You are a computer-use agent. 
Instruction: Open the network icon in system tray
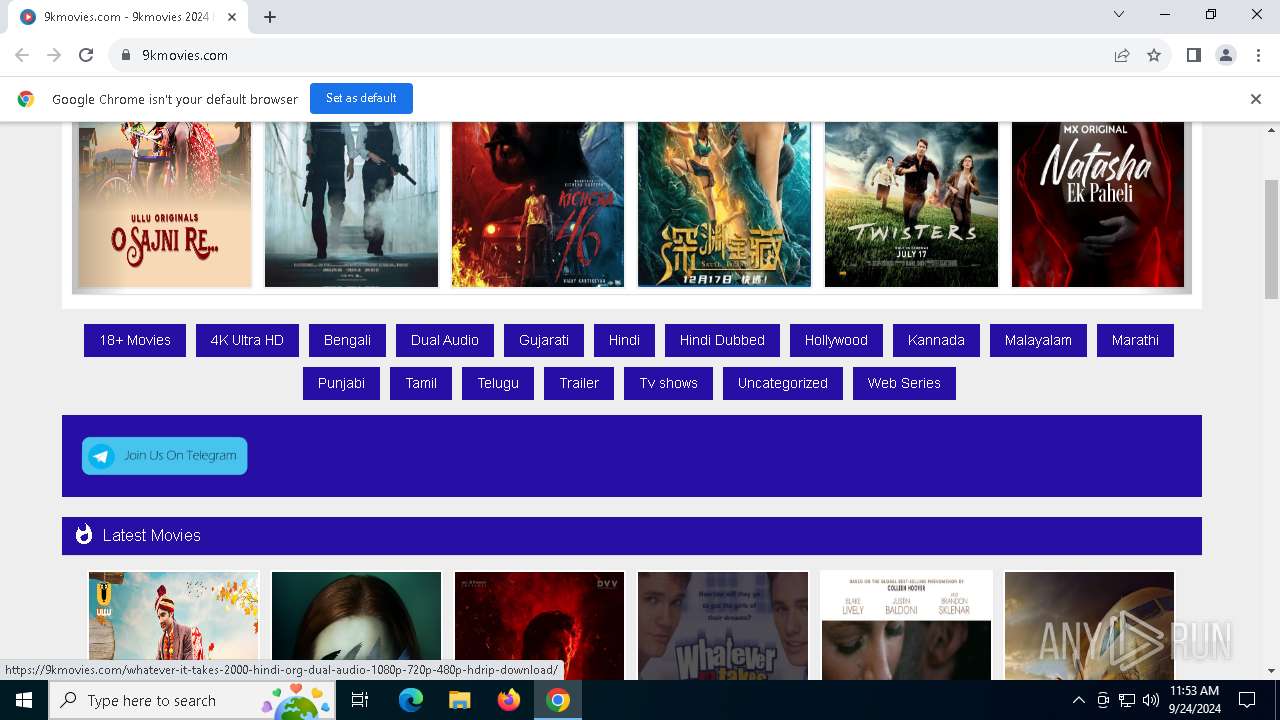tap(1127, 700)
